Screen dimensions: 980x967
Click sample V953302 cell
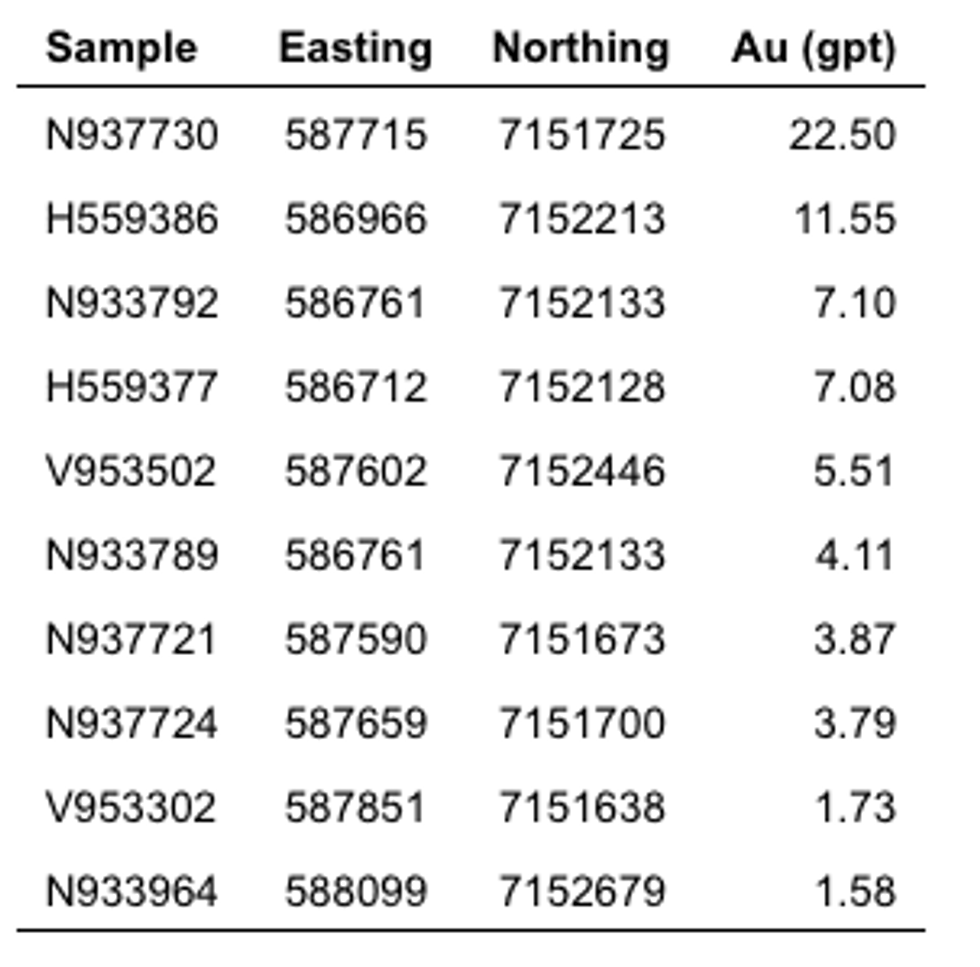(130, 807)
